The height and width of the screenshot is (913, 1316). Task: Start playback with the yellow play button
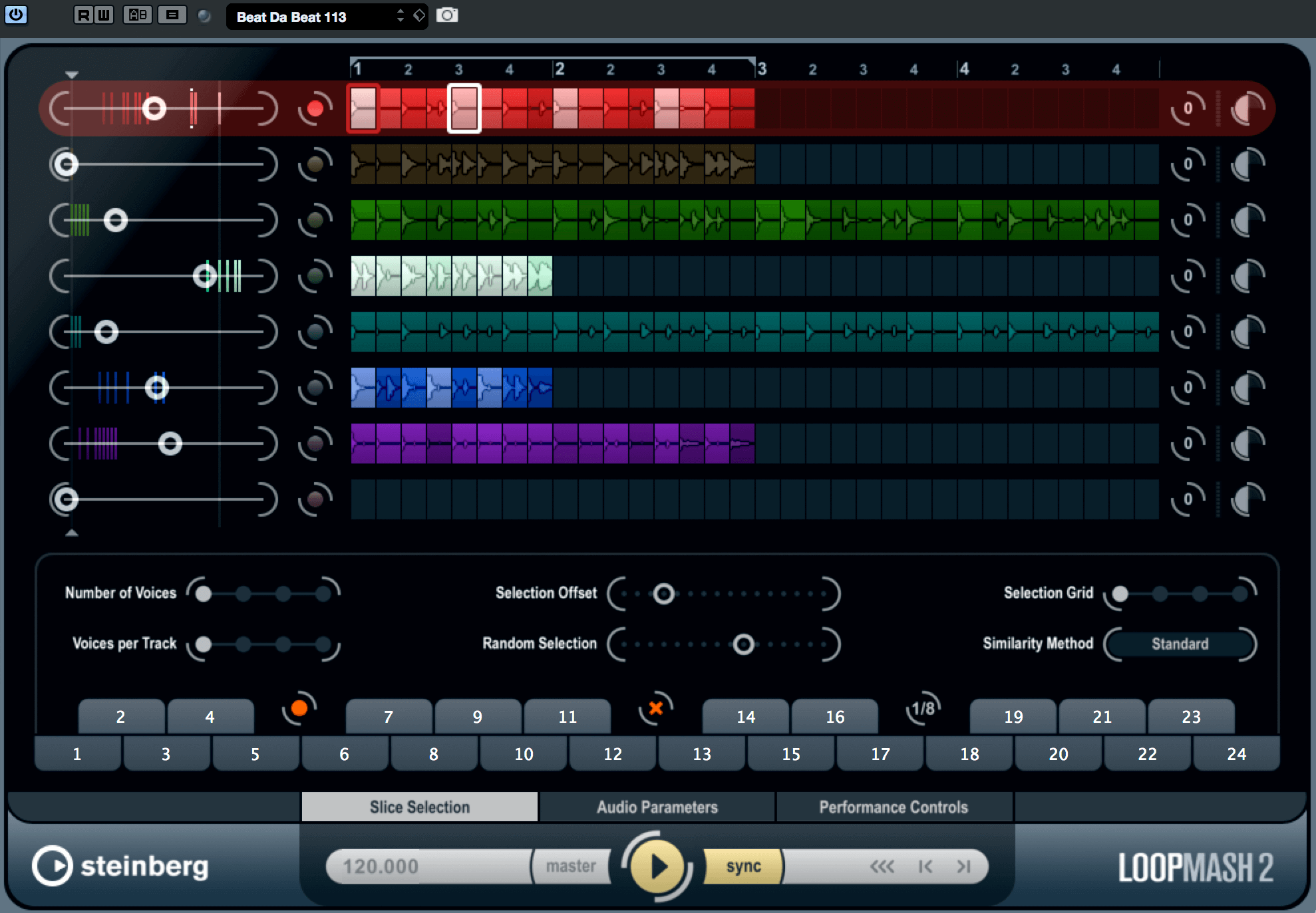pyautogui.click(x=657, y=866)
